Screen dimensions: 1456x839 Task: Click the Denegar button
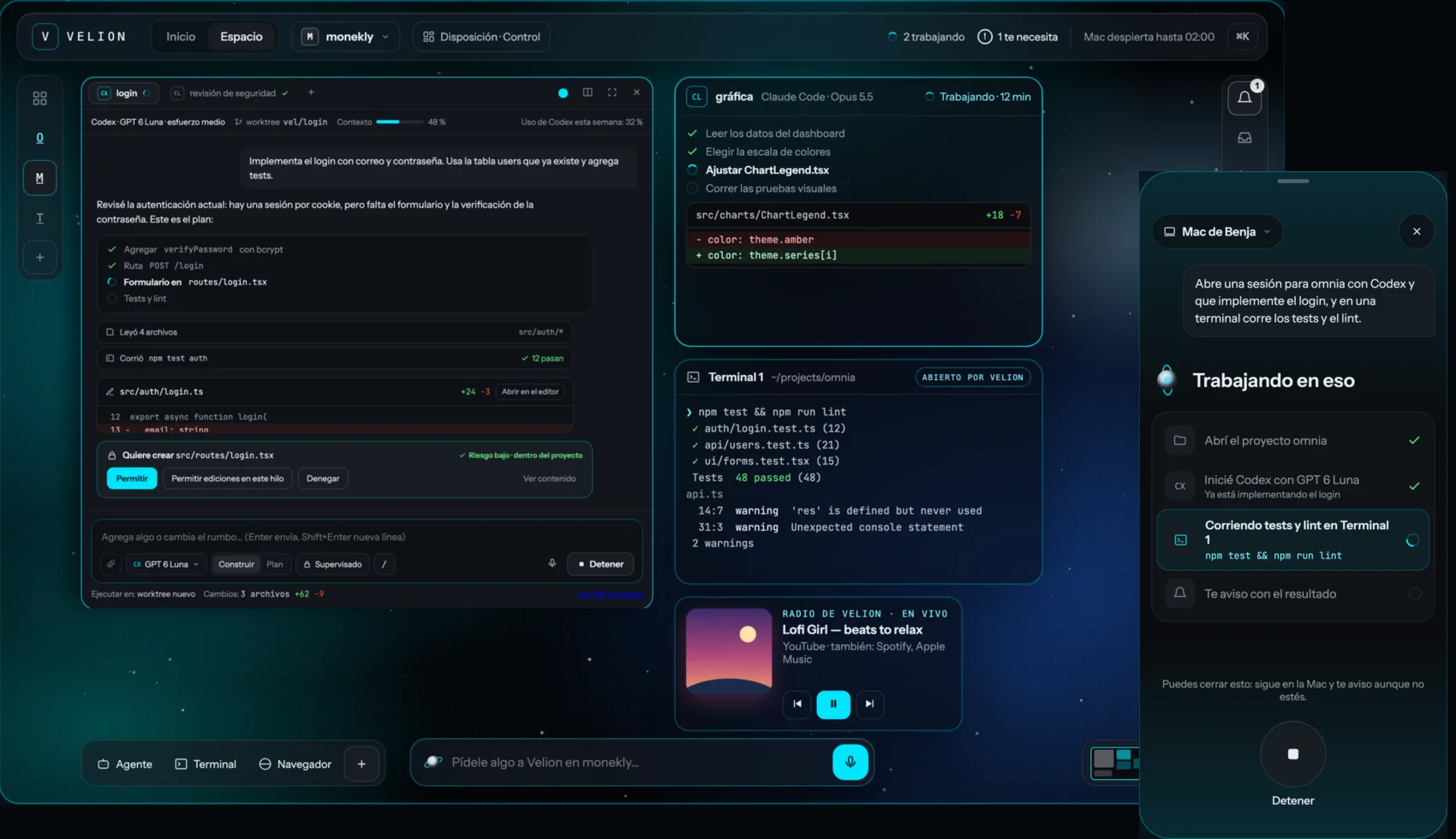tap(323, 479)
